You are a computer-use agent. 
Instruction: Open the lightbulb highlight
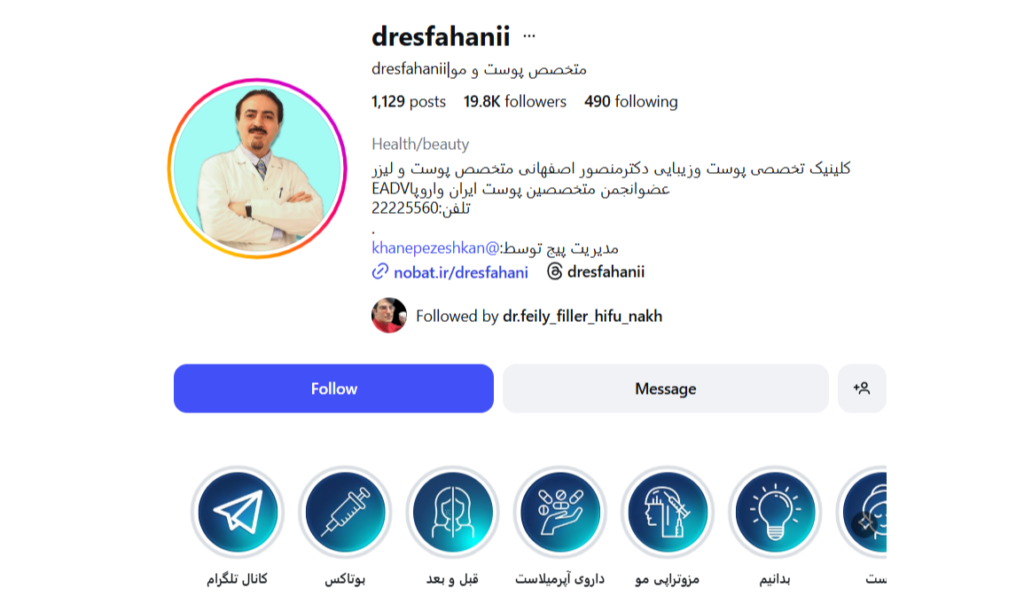[775, 512]
